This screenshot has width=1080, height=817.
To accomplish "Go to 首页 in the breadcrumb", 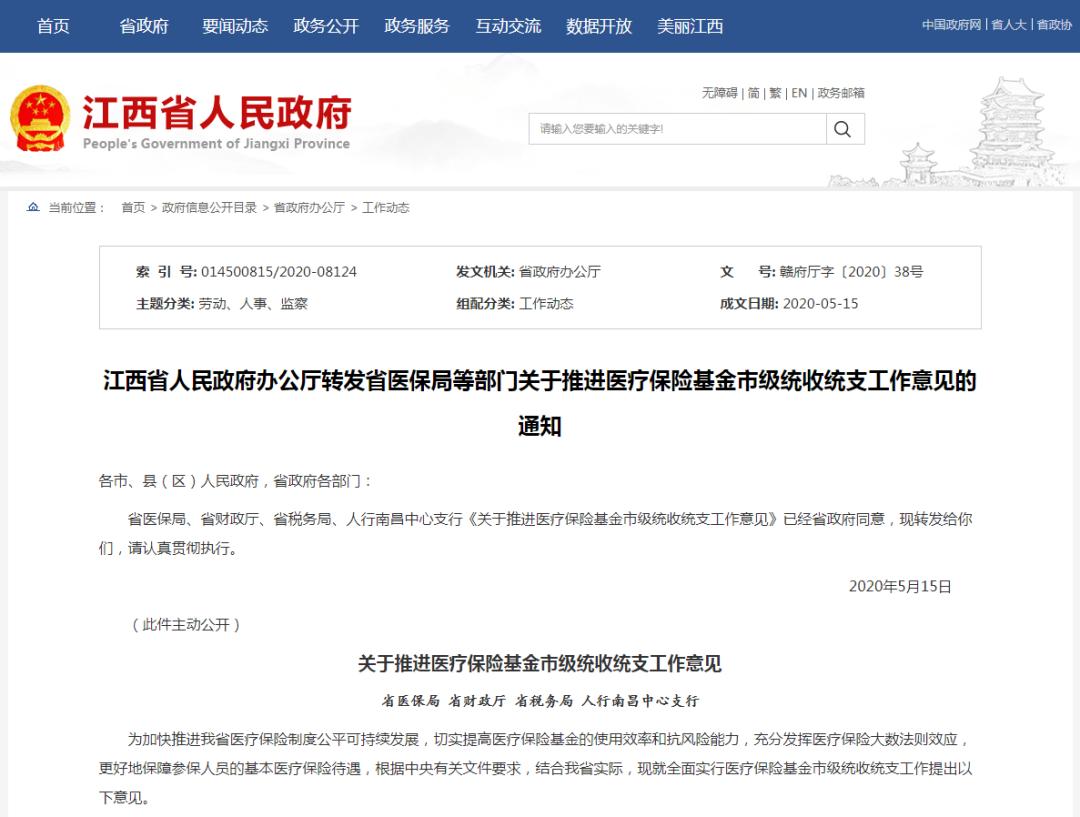I will tap(133, 207).
